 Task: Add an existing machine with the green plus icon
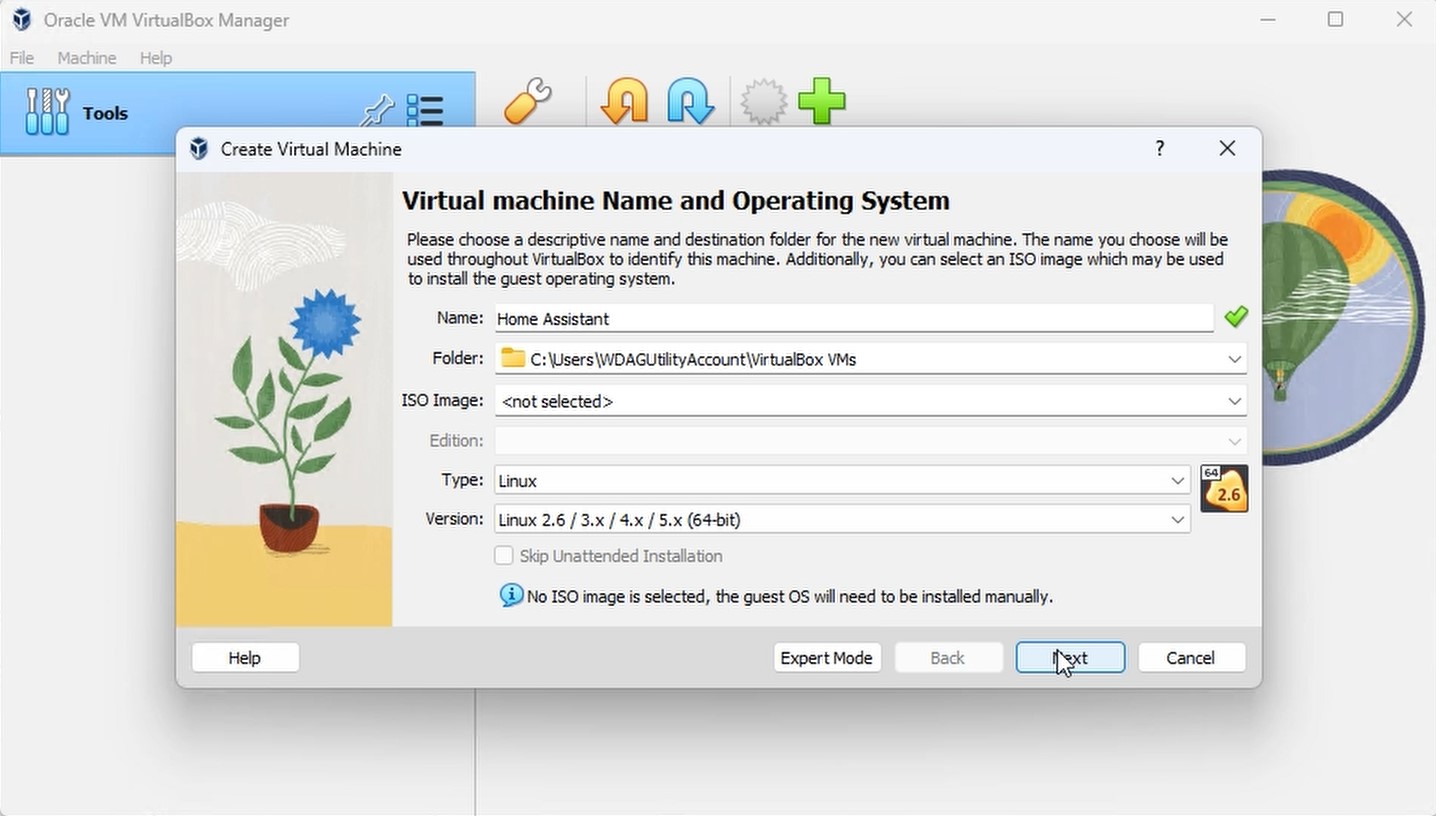click(822, 101)
